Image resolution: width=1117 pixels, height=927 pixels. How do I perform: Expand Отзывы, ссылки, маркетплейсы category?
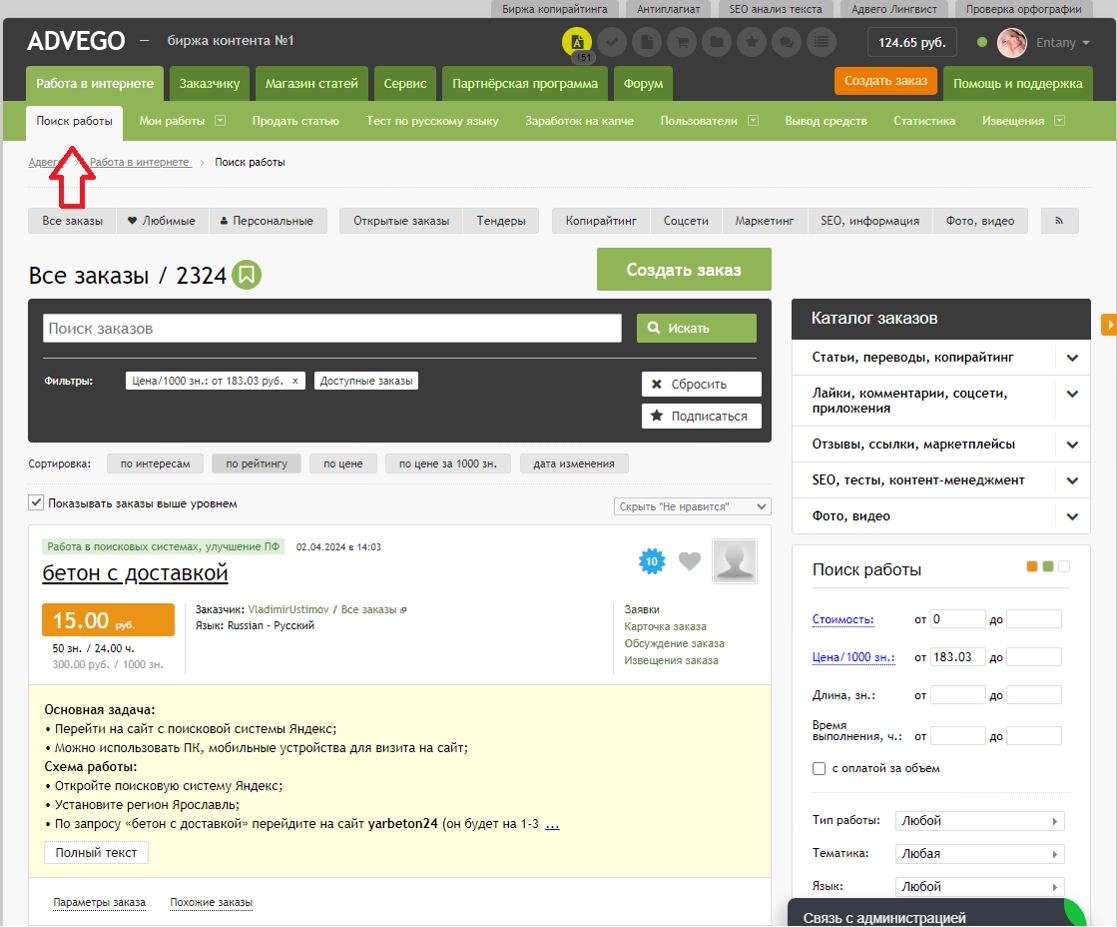point(1072,445)
